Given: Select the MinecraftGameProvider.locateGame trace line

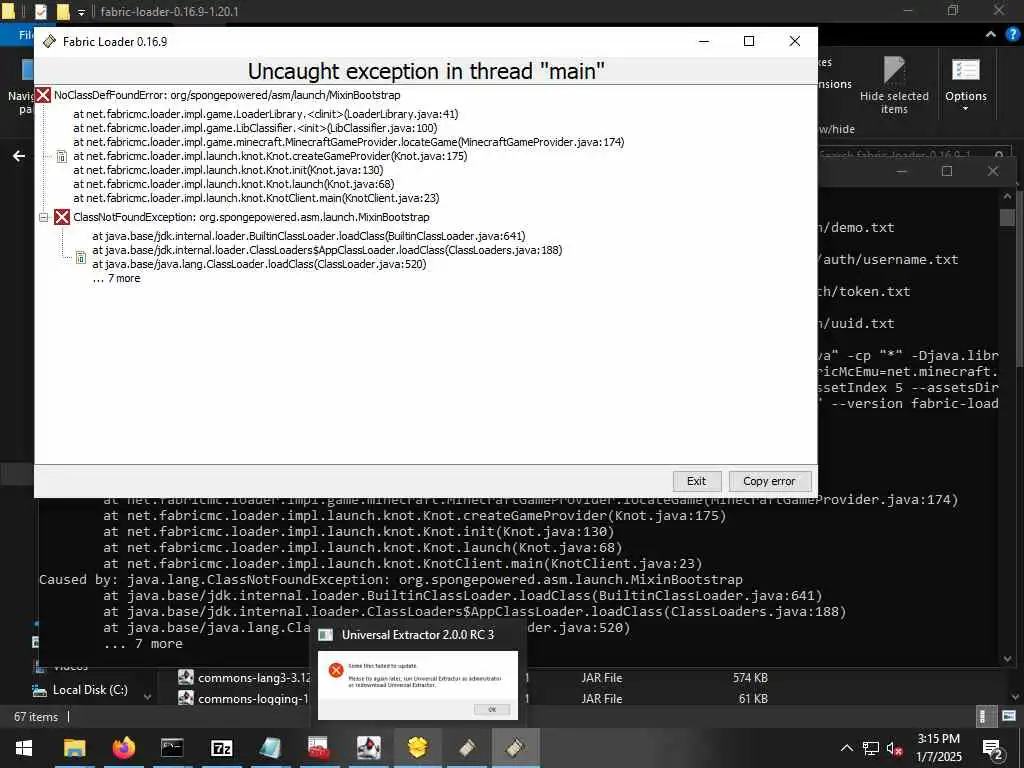Looking at the screenshot, I should coord(349,142).
